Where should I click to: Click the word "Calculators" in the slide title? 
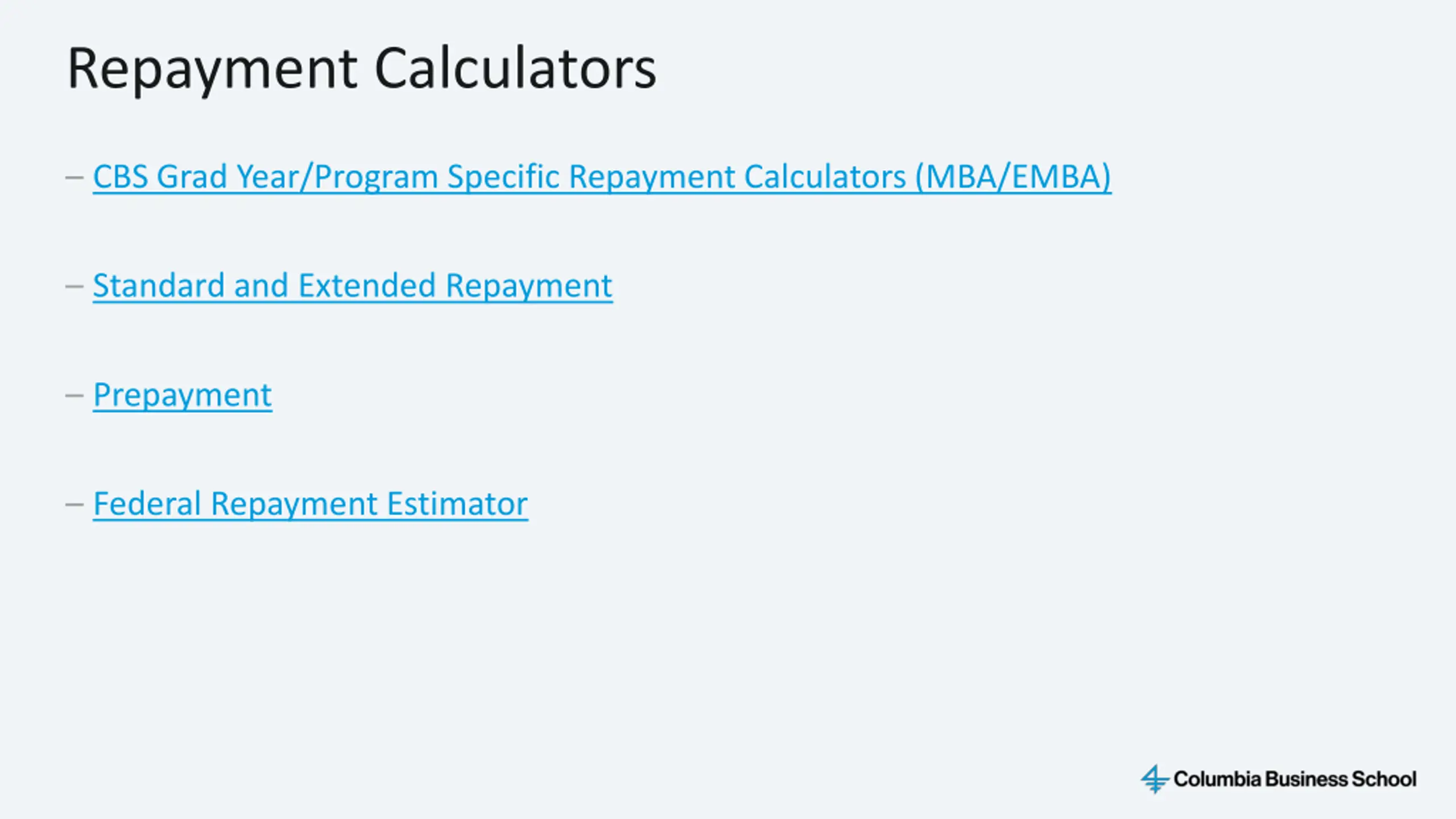515,68
